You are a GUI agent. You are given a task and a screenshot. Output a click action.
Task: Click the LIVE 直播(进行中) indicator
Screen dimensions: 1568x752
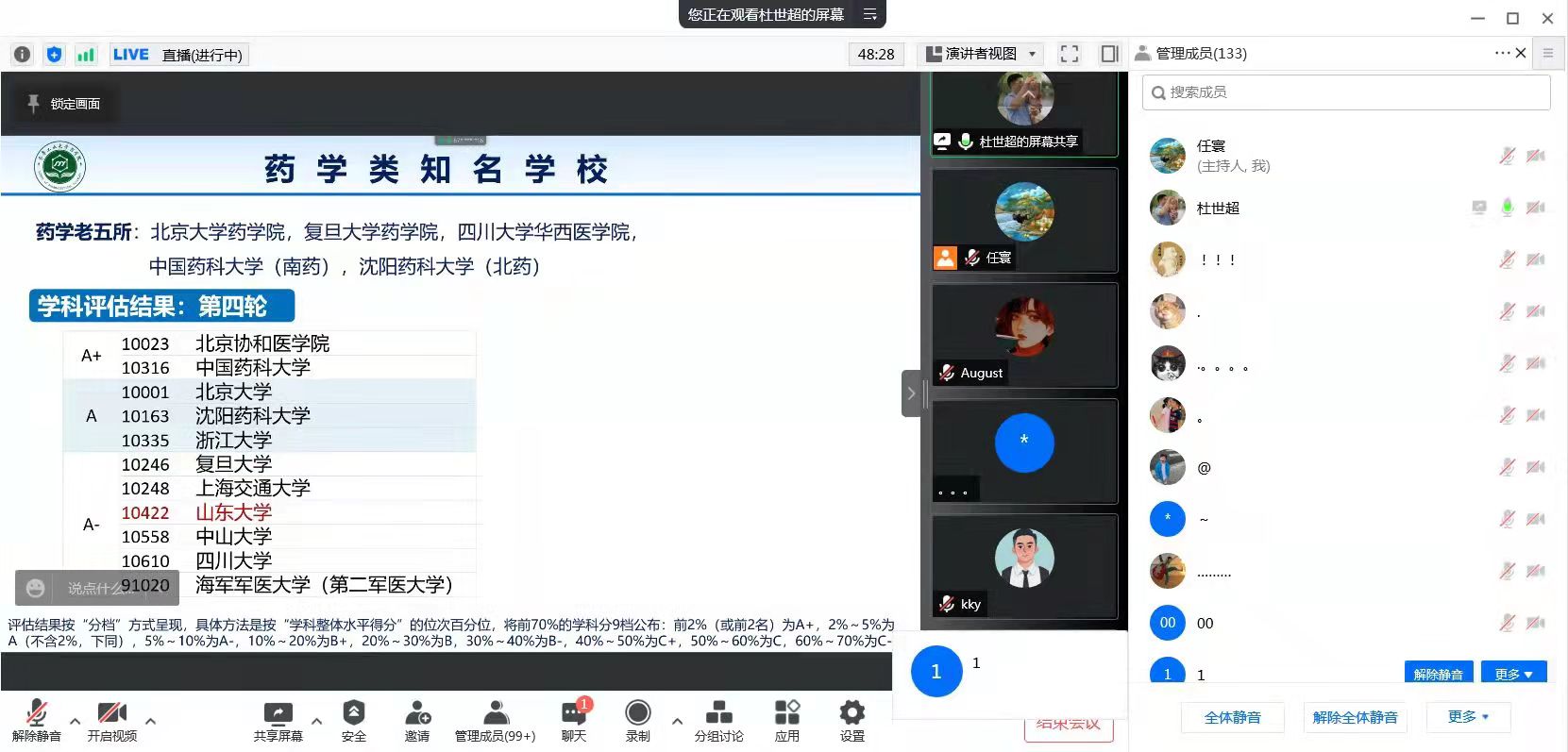point(177,55)
